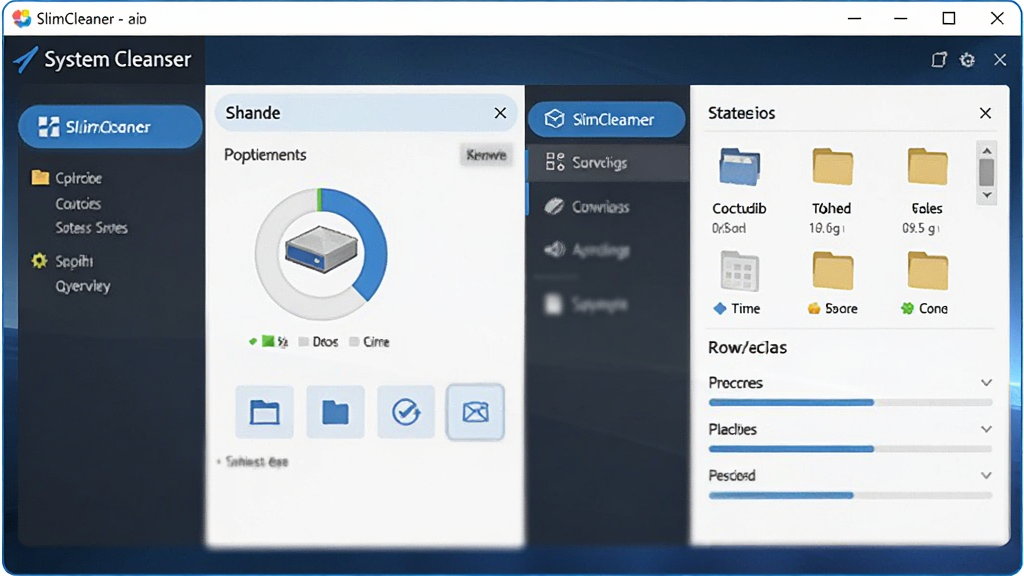Open the Coctudib blue folder
Screen dimensions: 1024x576
click(x=739, y=167)
